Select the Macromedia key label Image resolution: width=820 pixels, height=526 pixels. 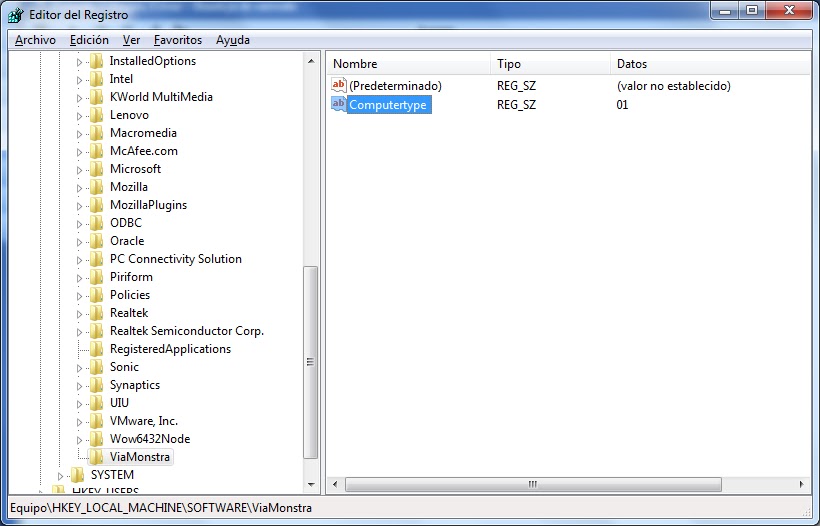[x=143, y=133]
